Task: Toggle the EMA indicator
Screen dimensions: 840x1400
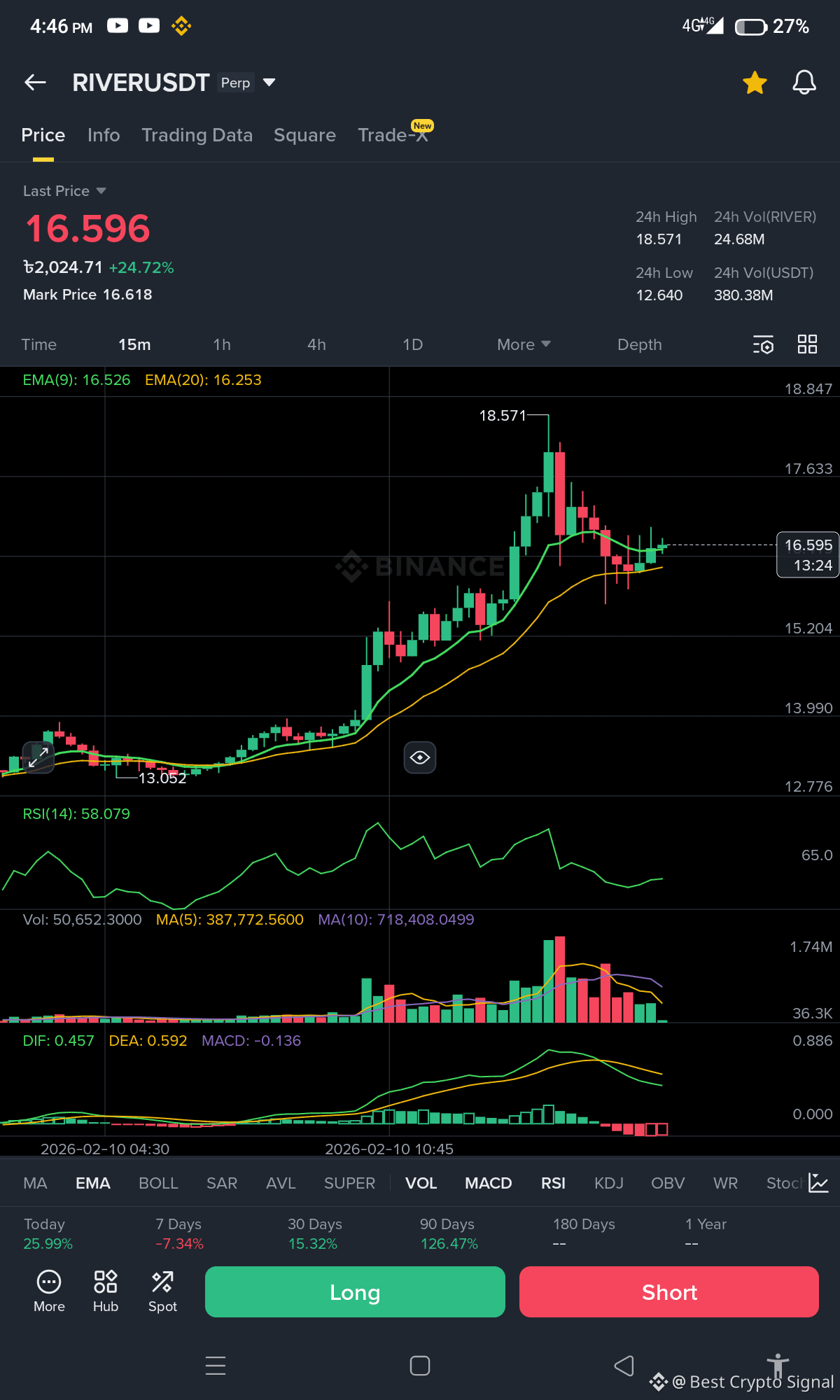Action: (93, 1183)
